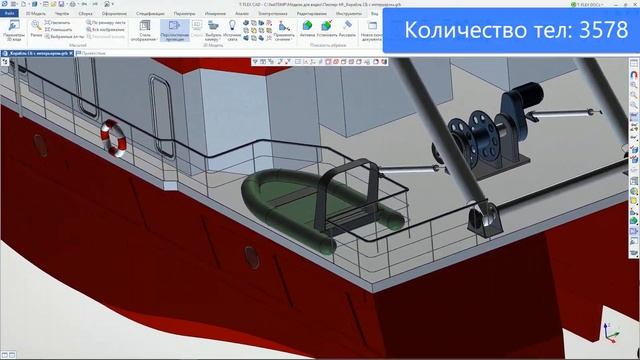Close the Корабль СБ document tab

coord(71,53)
